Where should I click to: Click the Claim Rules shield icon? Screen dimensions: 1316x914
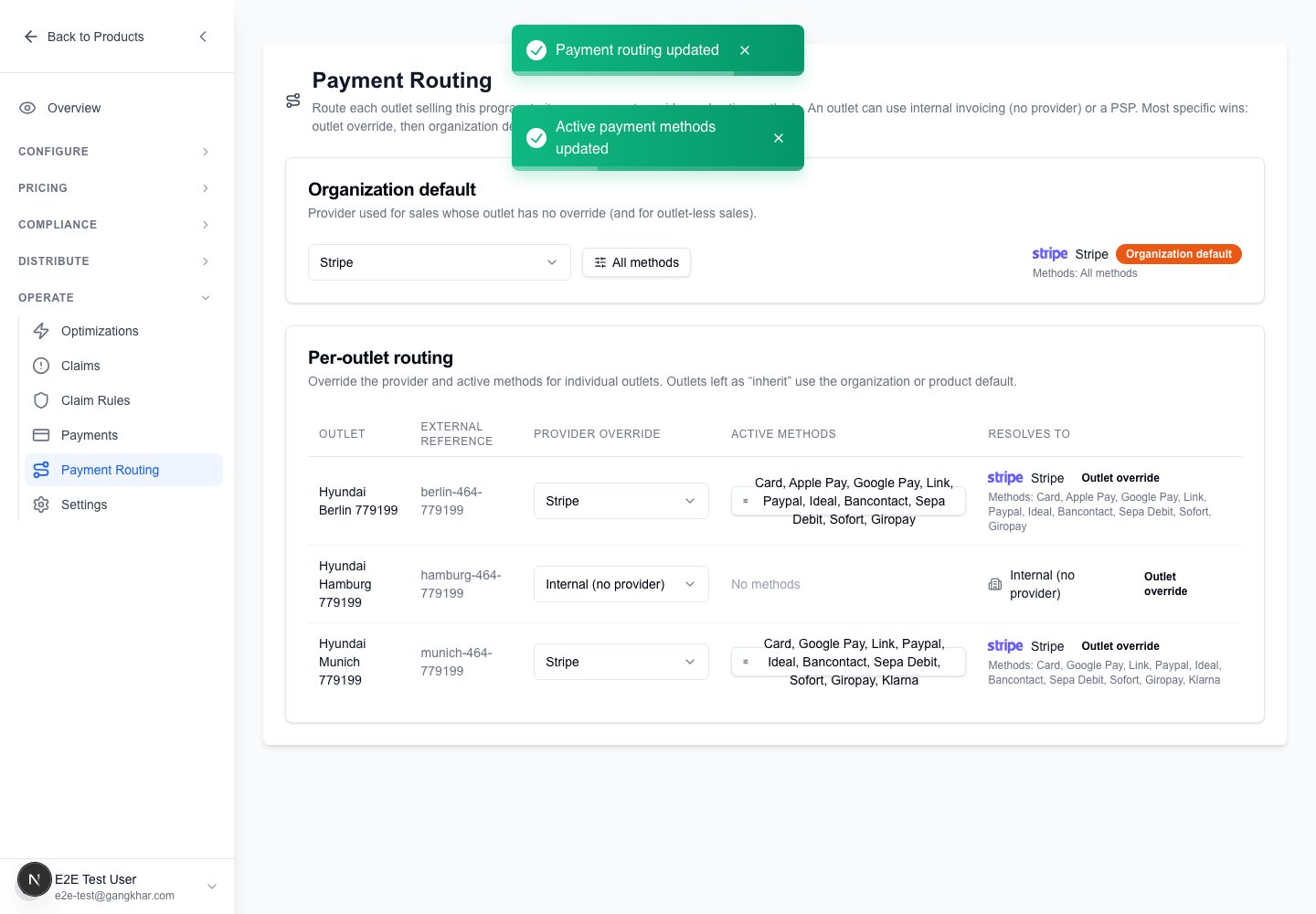click(x=41, y=400)
